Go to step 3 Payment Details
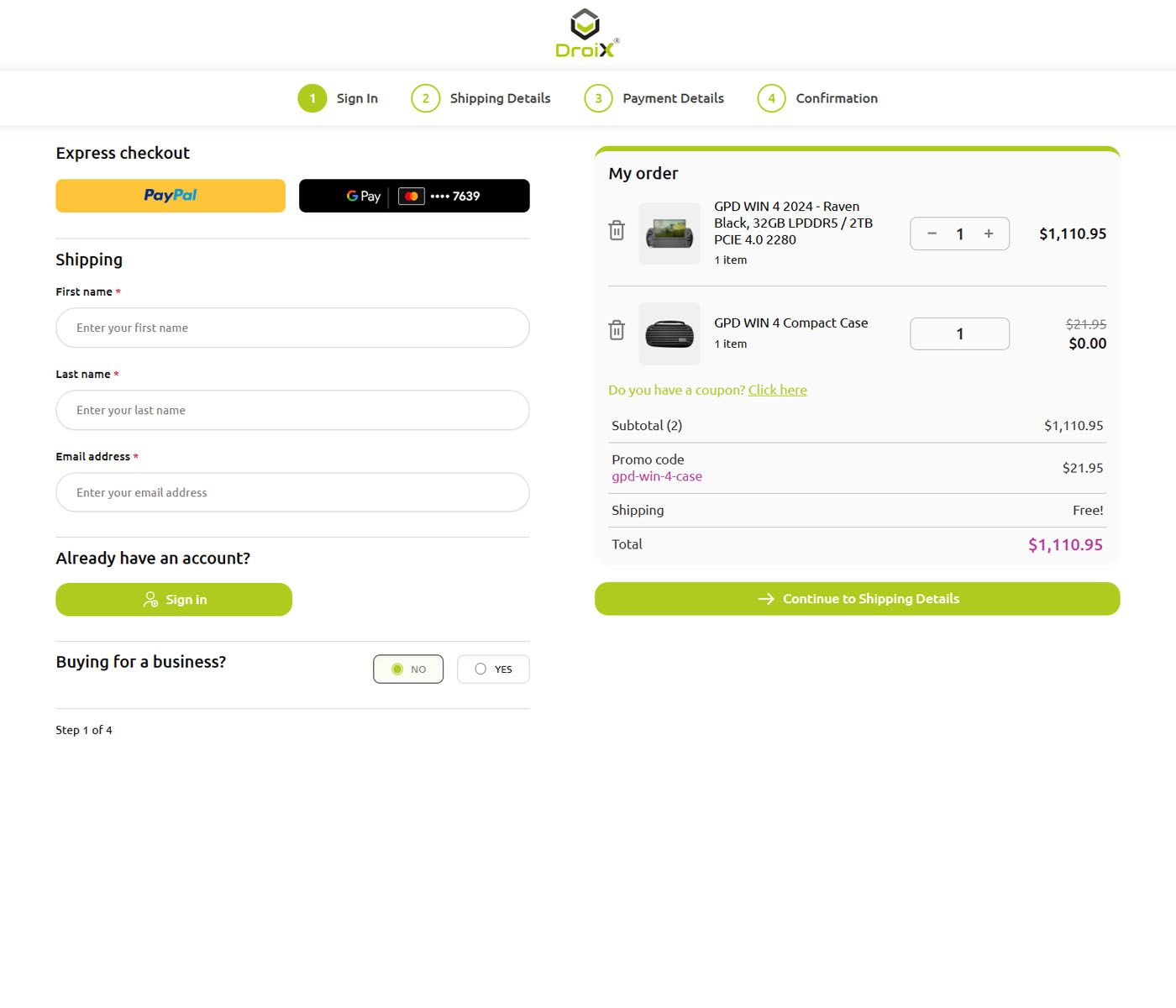This screenshot has height=1008, width=1176. (654, 98)
